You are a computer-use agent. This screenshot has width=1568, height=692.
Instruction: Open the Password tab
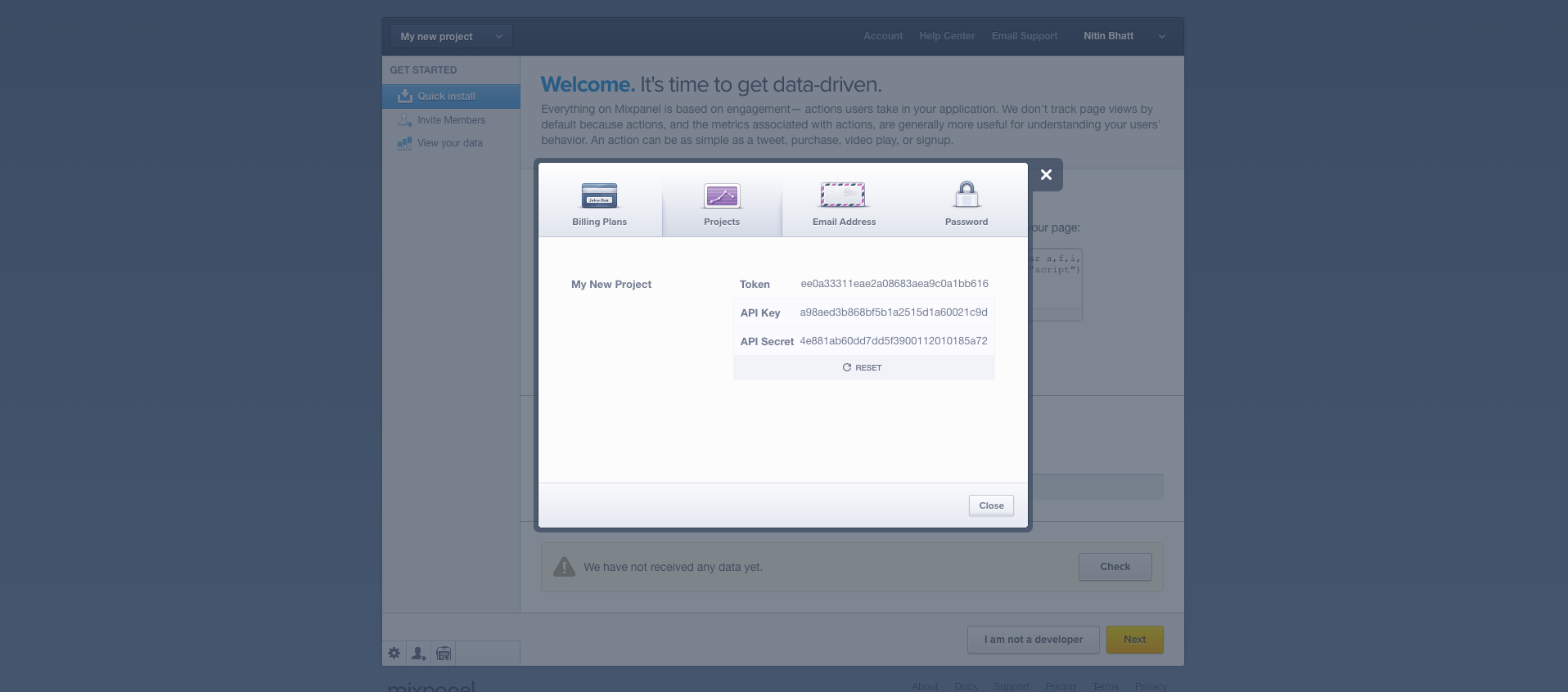point(966,200)
